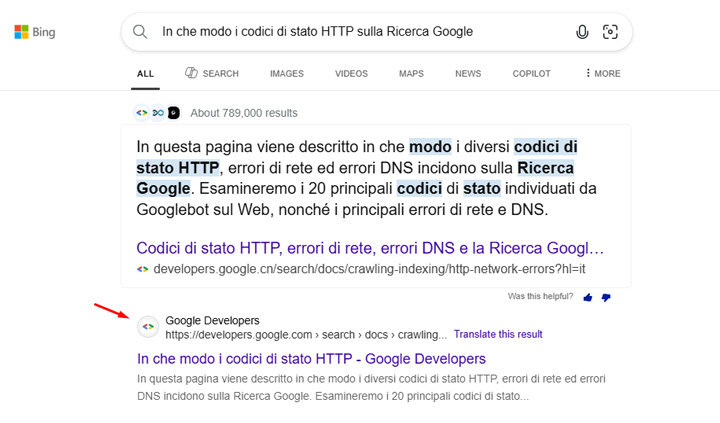Click Translate this result link
This screenshot has height=423, width=720.
(x=498, y=334)
